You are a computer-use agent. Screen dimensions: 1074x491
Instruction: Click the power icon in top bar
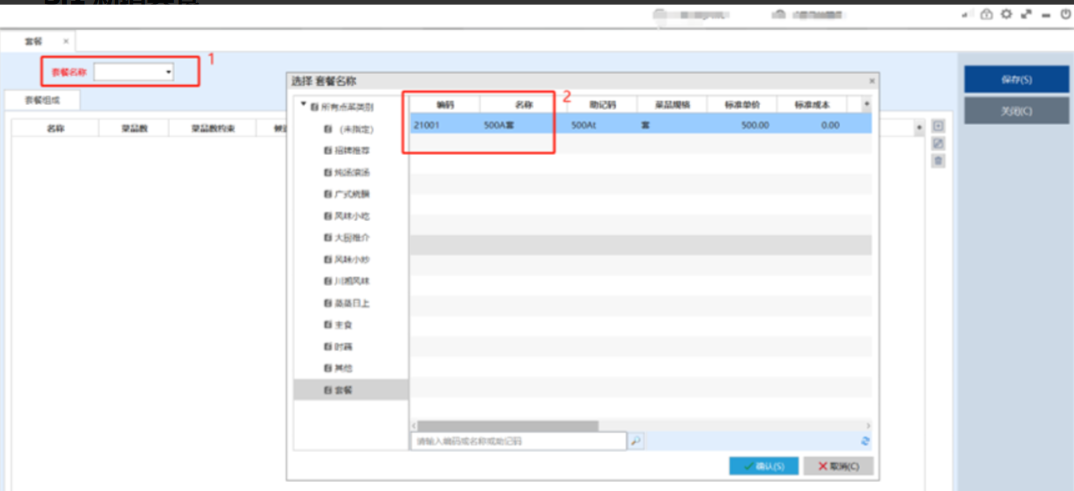point(1064,15)
